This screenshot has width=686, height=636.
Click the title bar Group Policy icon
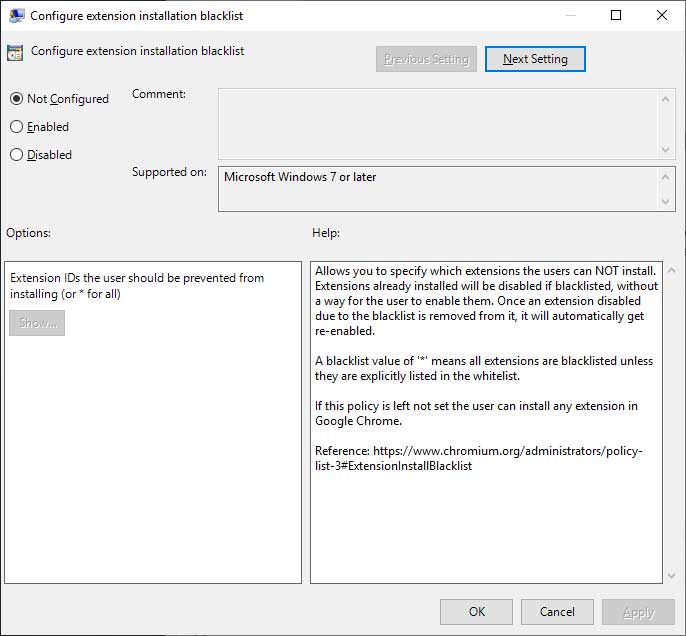[x=16, y=16]
